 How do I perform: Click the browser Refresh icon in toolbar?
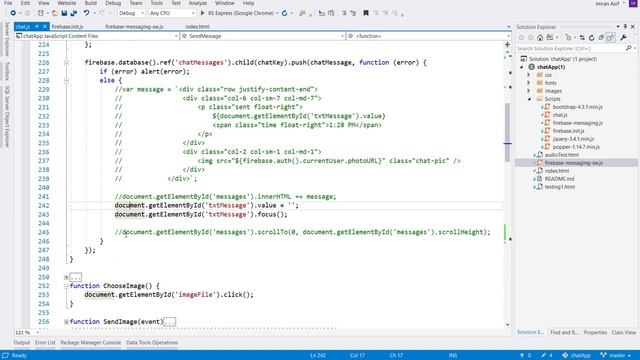pyautogui.click(x=284, y=13)
